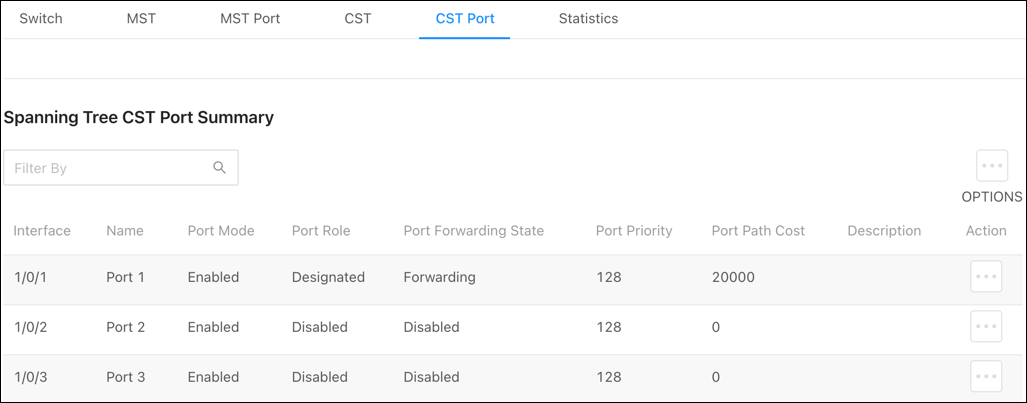The image size is (1027, 403).
Task: Open the Statistics tab
Action: tap(588, 18)
